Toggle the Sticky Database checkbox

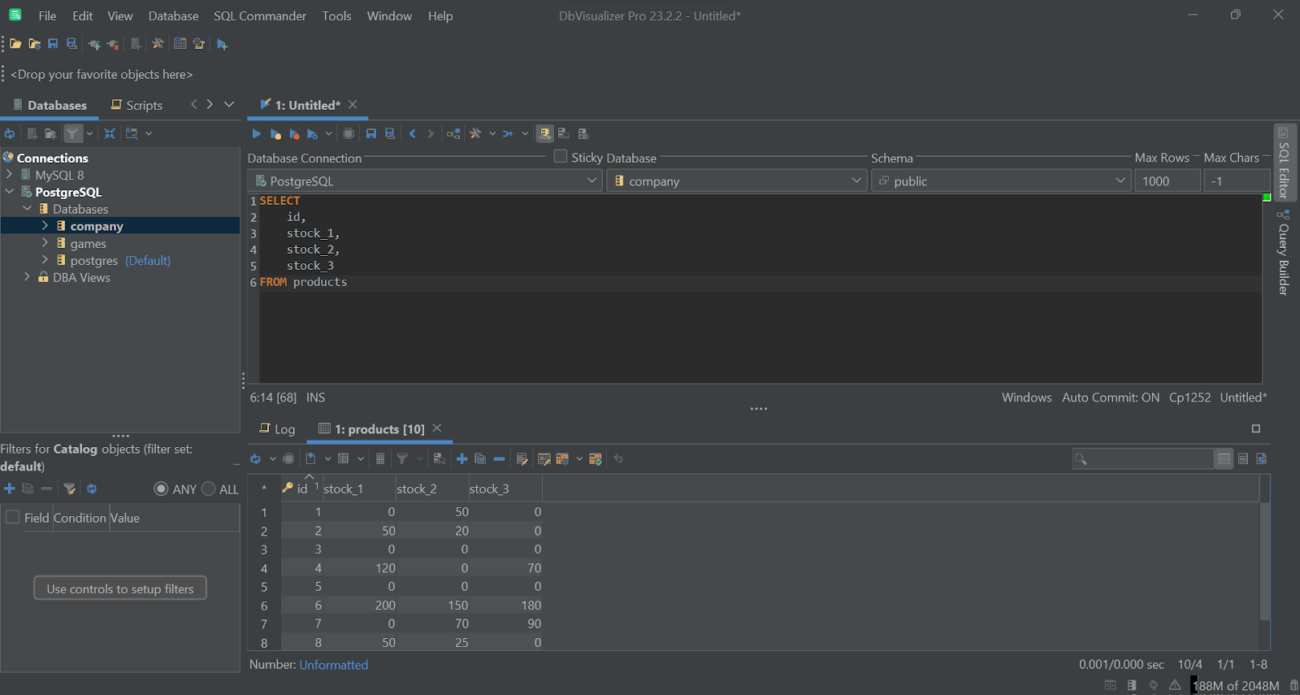[x=561, y=157]
